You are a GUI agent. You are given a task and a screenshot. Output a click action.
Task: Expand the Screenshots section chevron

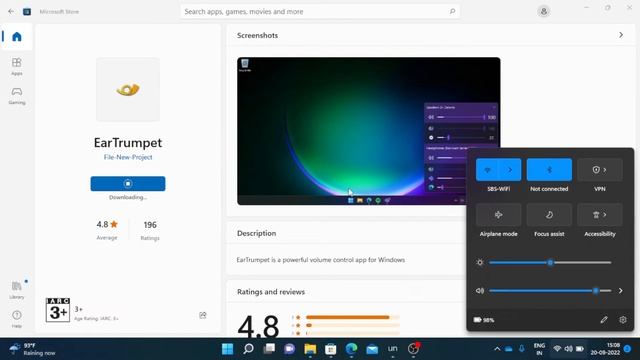click(621, 35)
